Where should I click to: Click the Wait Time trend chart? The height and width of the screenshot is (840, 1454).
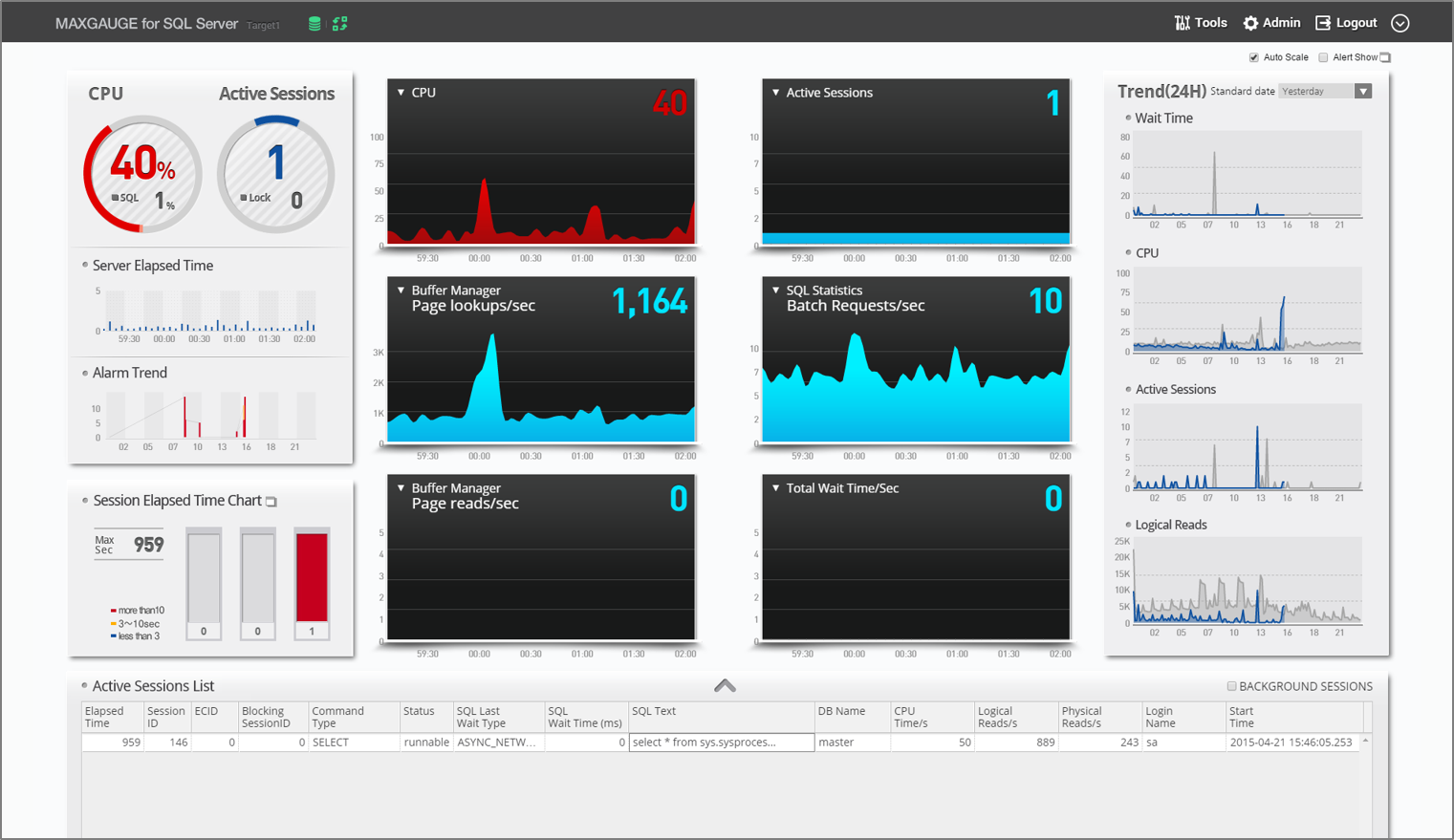point(1247,175)
